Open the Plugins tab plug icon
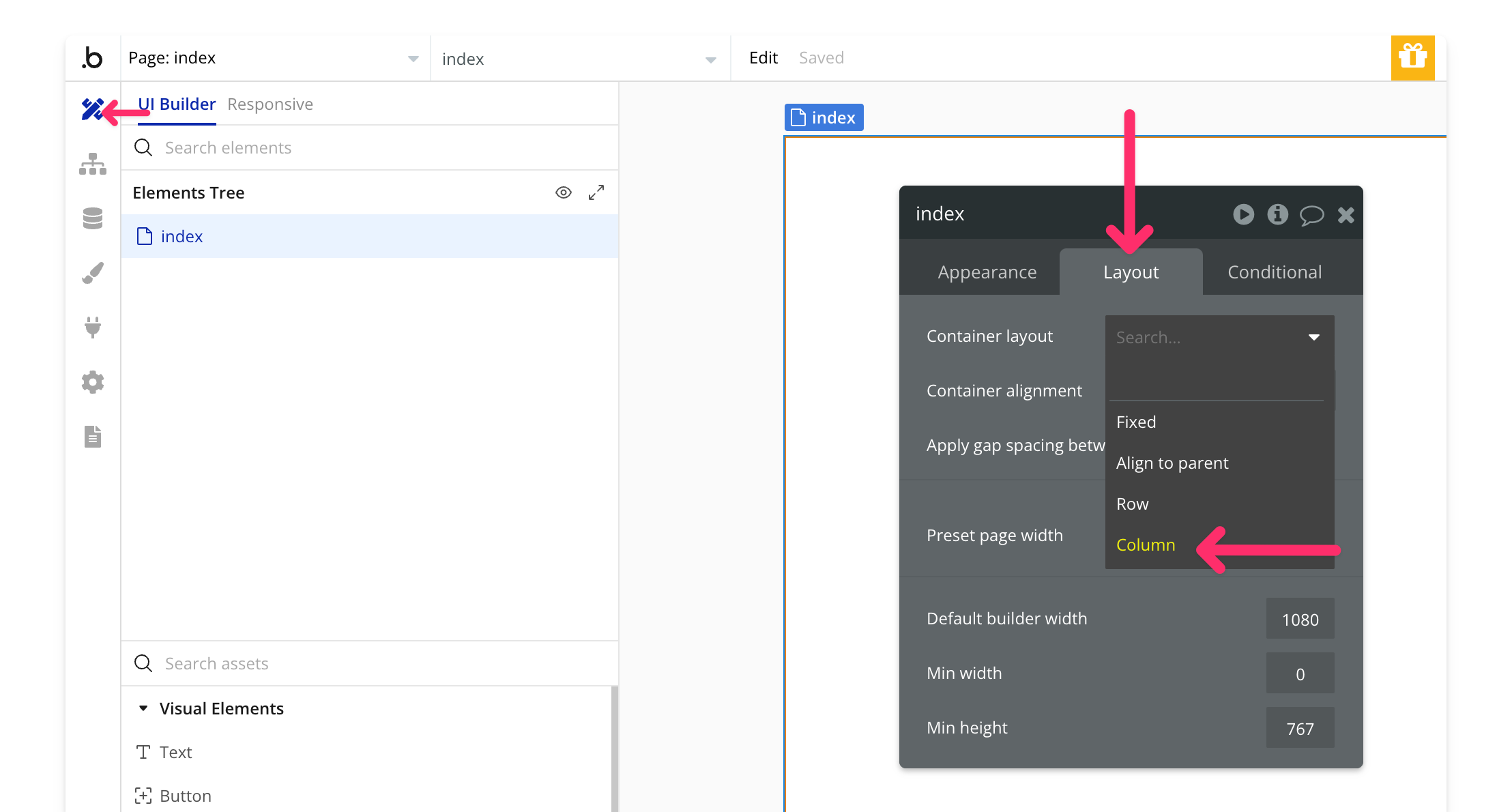The image size is (1512, 812). 92,328
